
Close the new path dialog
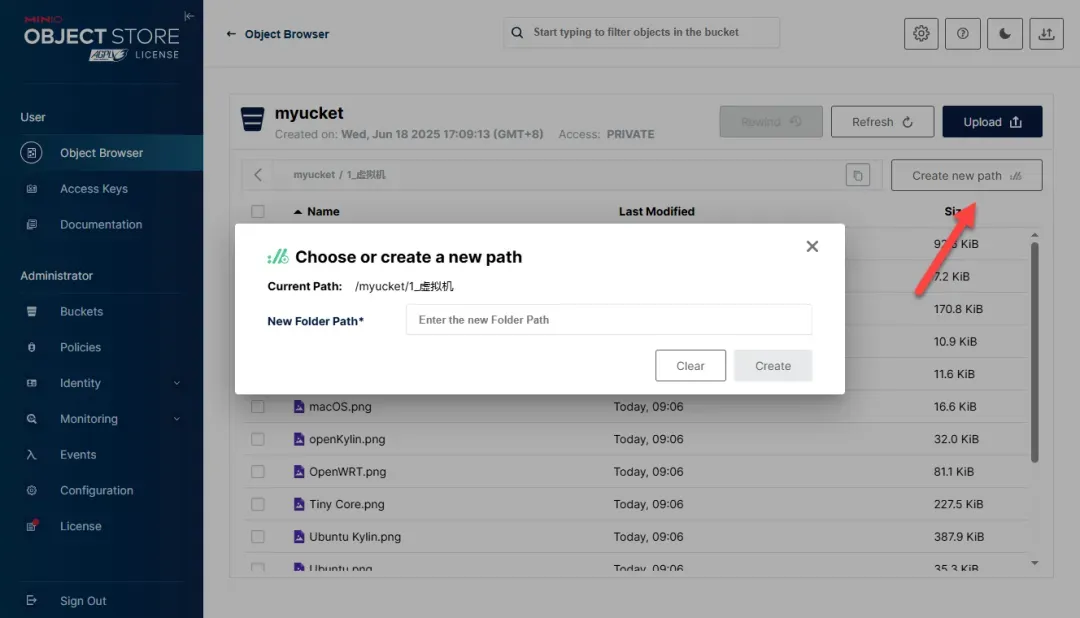coord(812,247)
